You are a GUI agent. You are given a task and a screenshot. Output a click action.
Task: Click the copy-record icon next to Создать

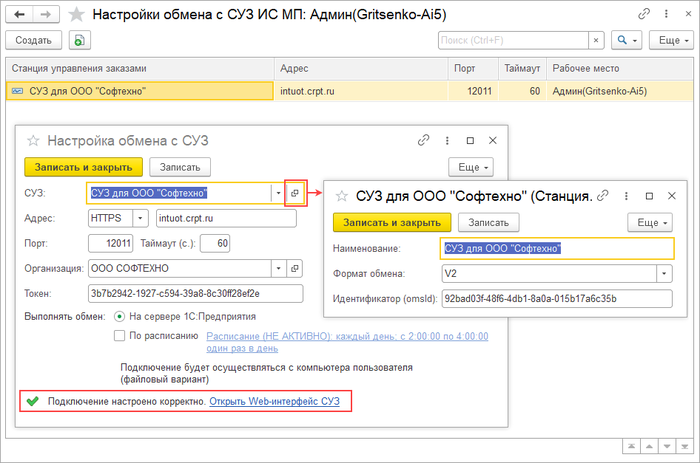pos(80,40)
